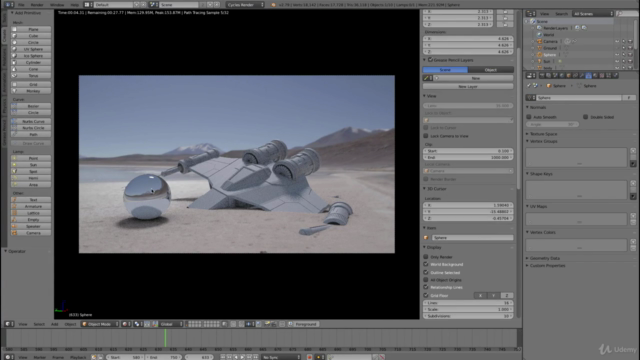Add an Ico Sphere mesh

point(31,56)
